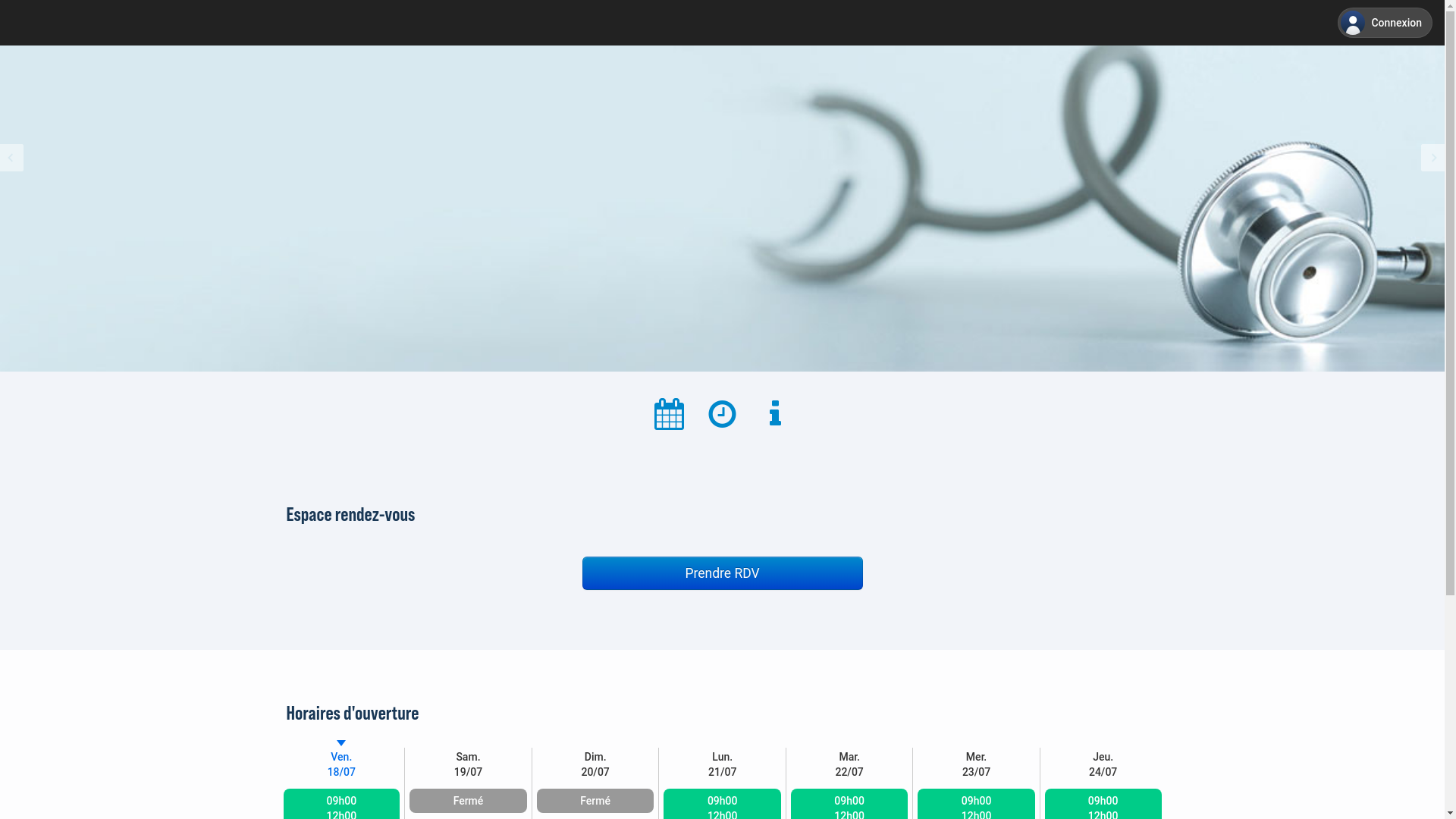
Task: Select the Mer. 23/07 day header
Action: coord(976,764)
